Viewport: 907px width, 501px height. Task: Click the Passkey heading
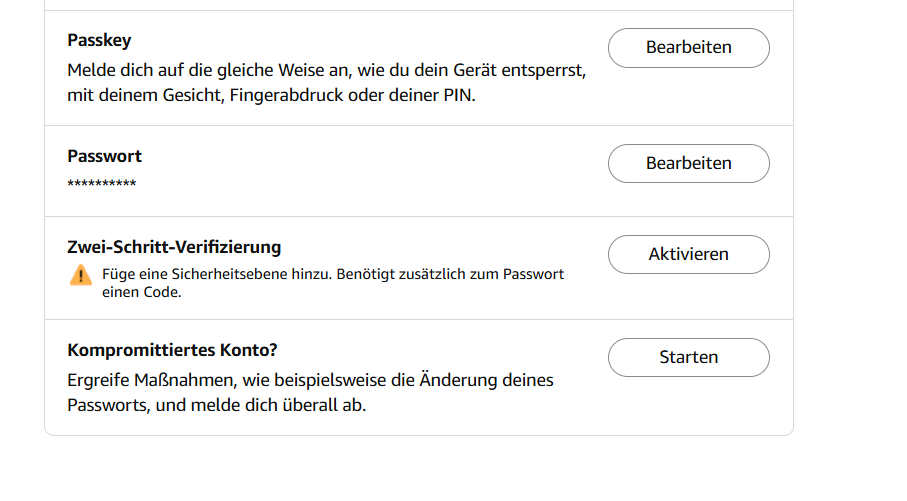(99, 41)
